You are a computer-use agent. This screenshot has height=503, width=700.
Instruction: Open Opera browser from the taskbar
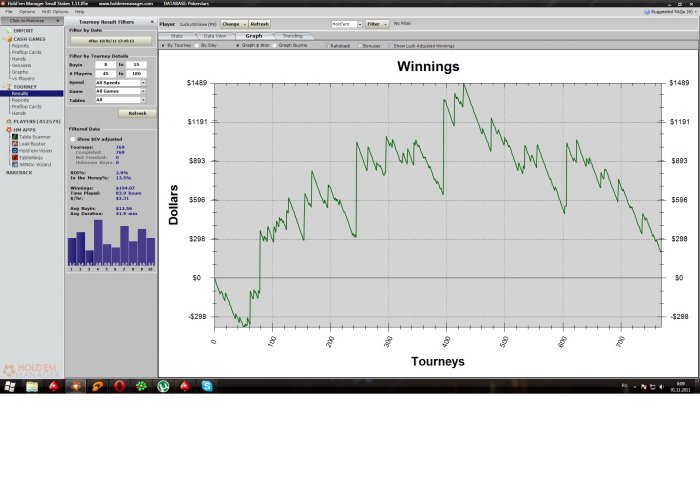click(119, 386)
